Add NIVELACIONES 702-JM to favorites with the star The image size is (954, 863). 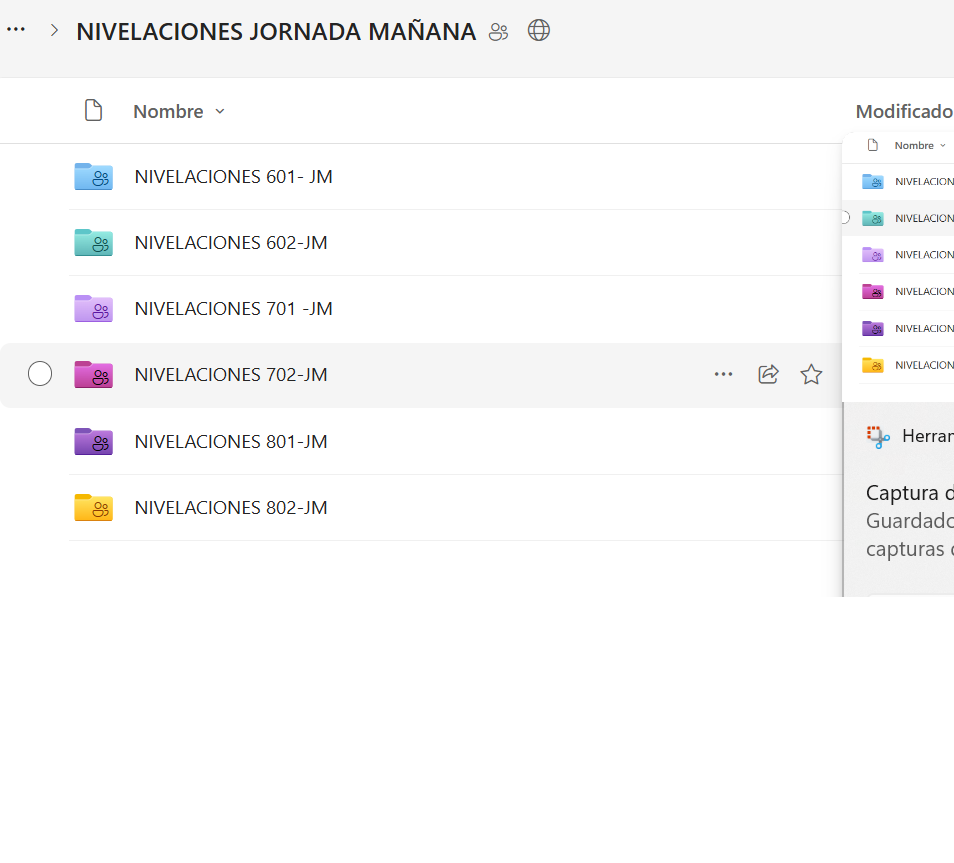811,374
